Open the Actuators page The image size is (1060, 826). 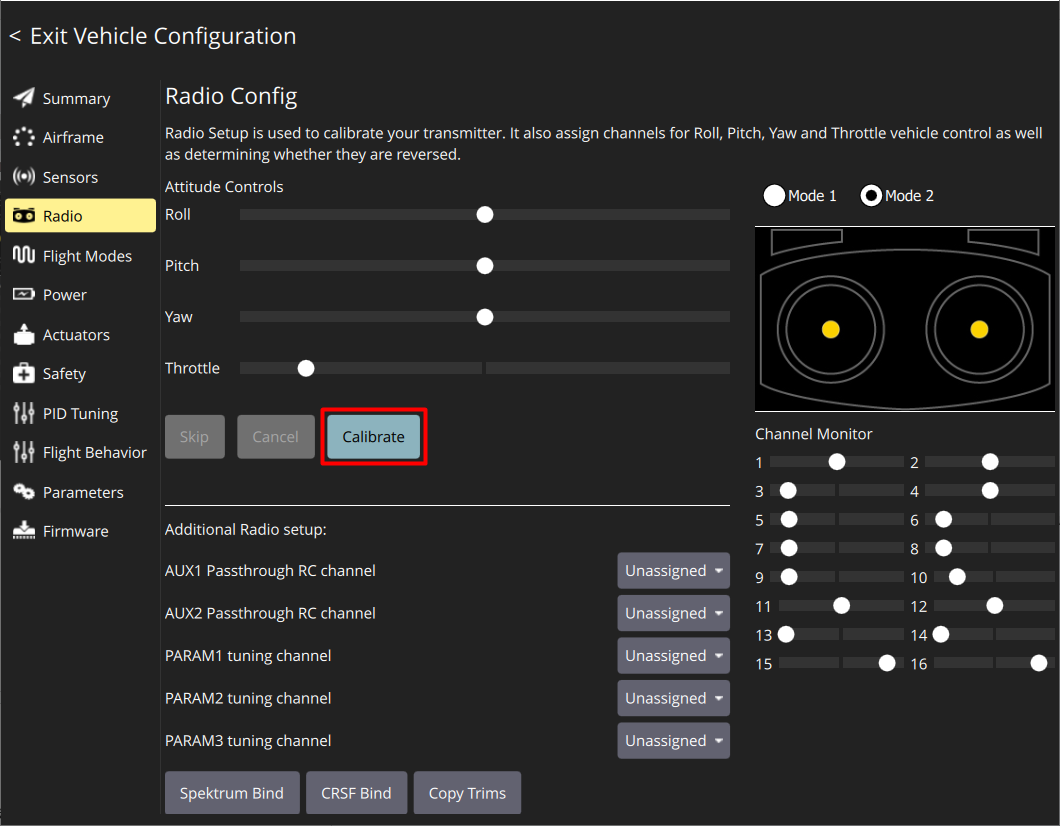click(23, 334)
